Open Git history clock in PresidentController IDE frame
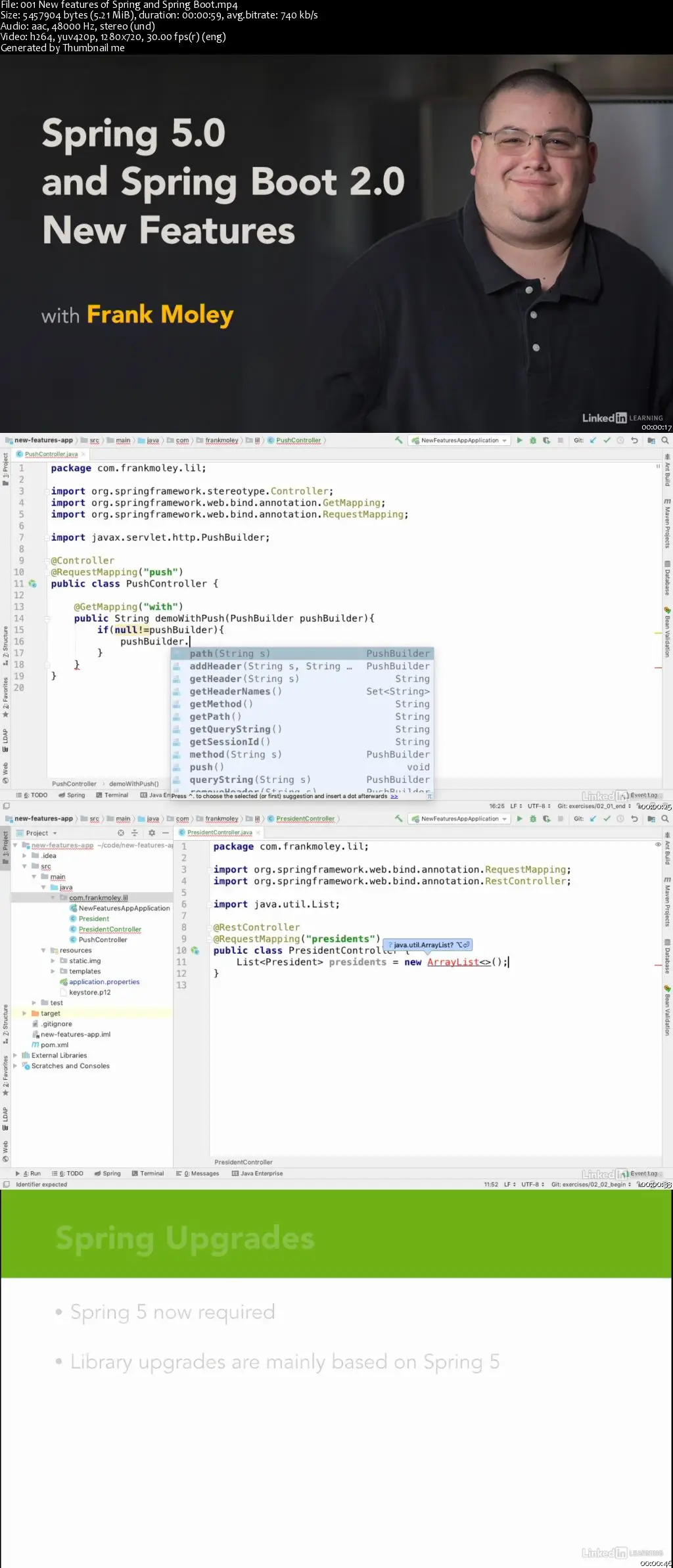The image size is (673, 1568). tap(620, 818)
